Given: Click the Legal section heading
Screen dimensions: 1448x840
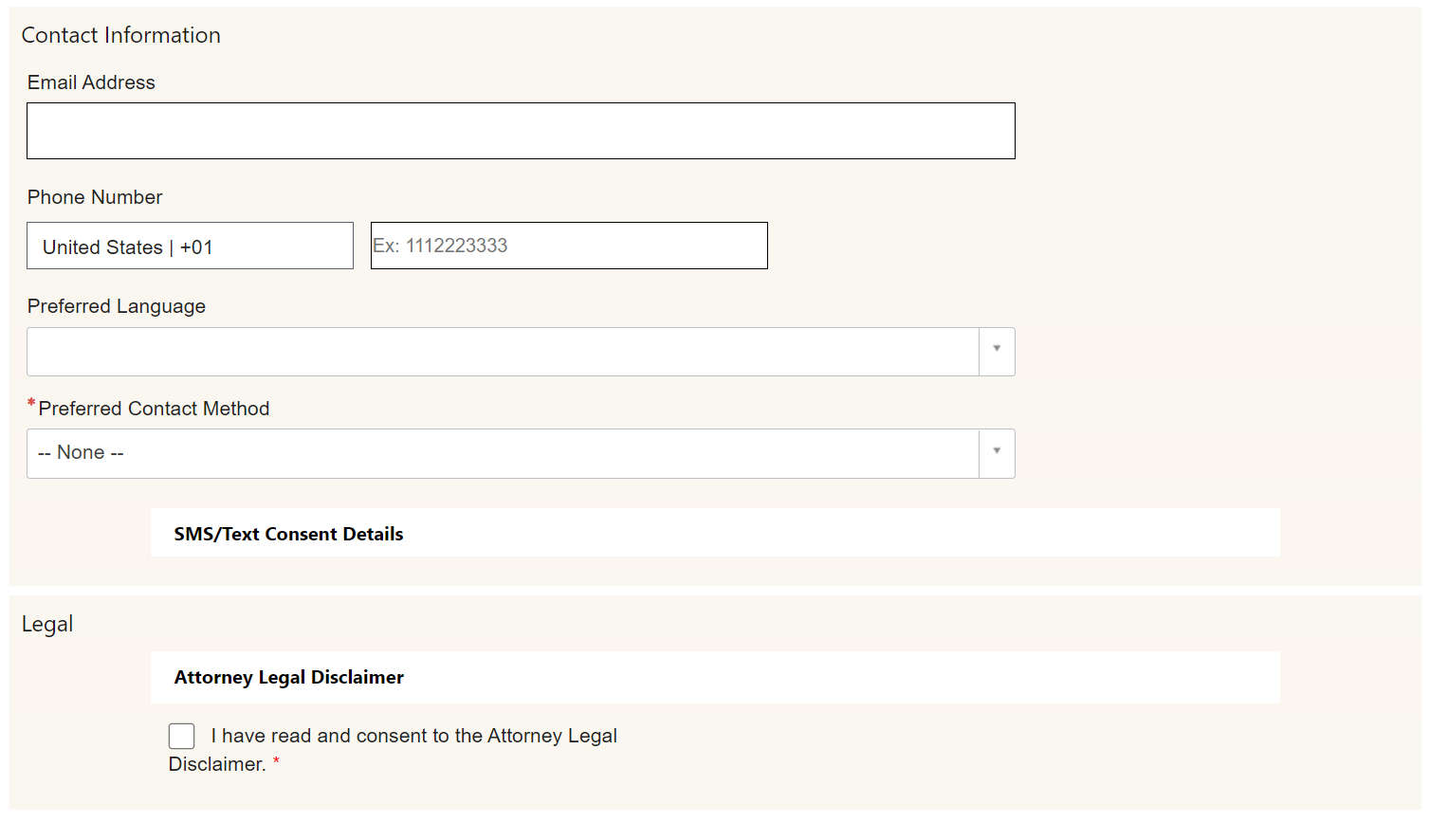Looking at the screenshot, I should 47,624.
